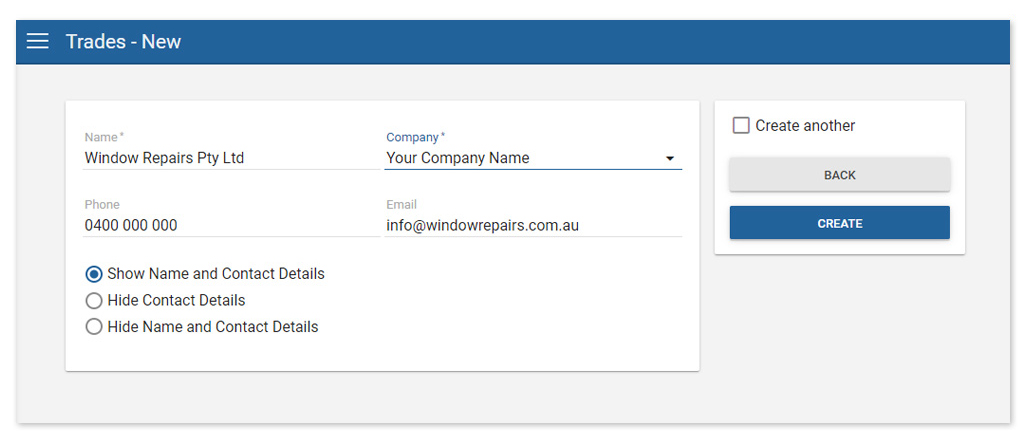The height and width of the screenshot is (446, 1024).
Task: Click the 'Hide Name and Contact Details' label text
Action: [213, 327]
